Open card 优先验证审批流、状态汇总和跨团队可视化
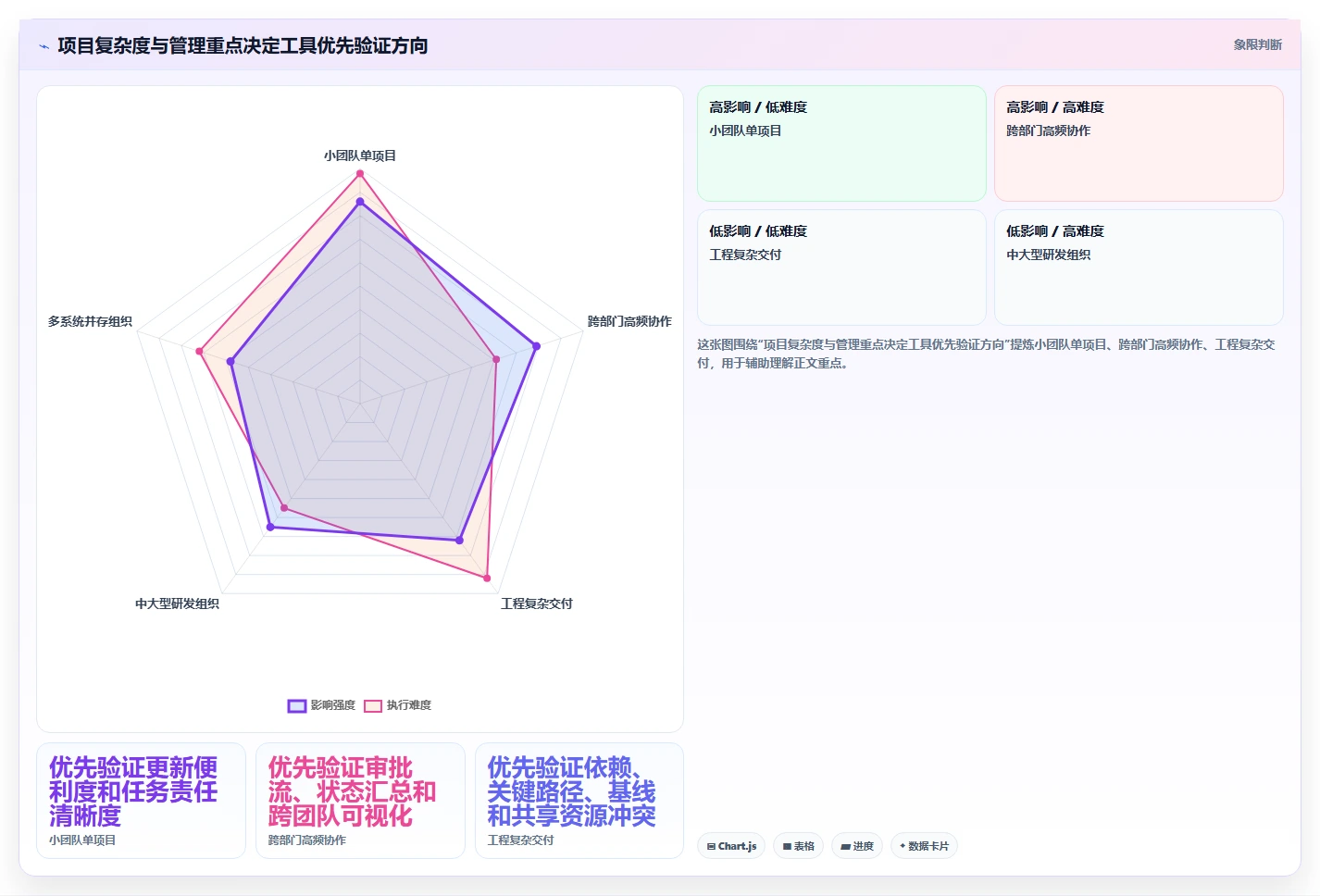This screenshot has width=1320, height=896. click(360, 801)
